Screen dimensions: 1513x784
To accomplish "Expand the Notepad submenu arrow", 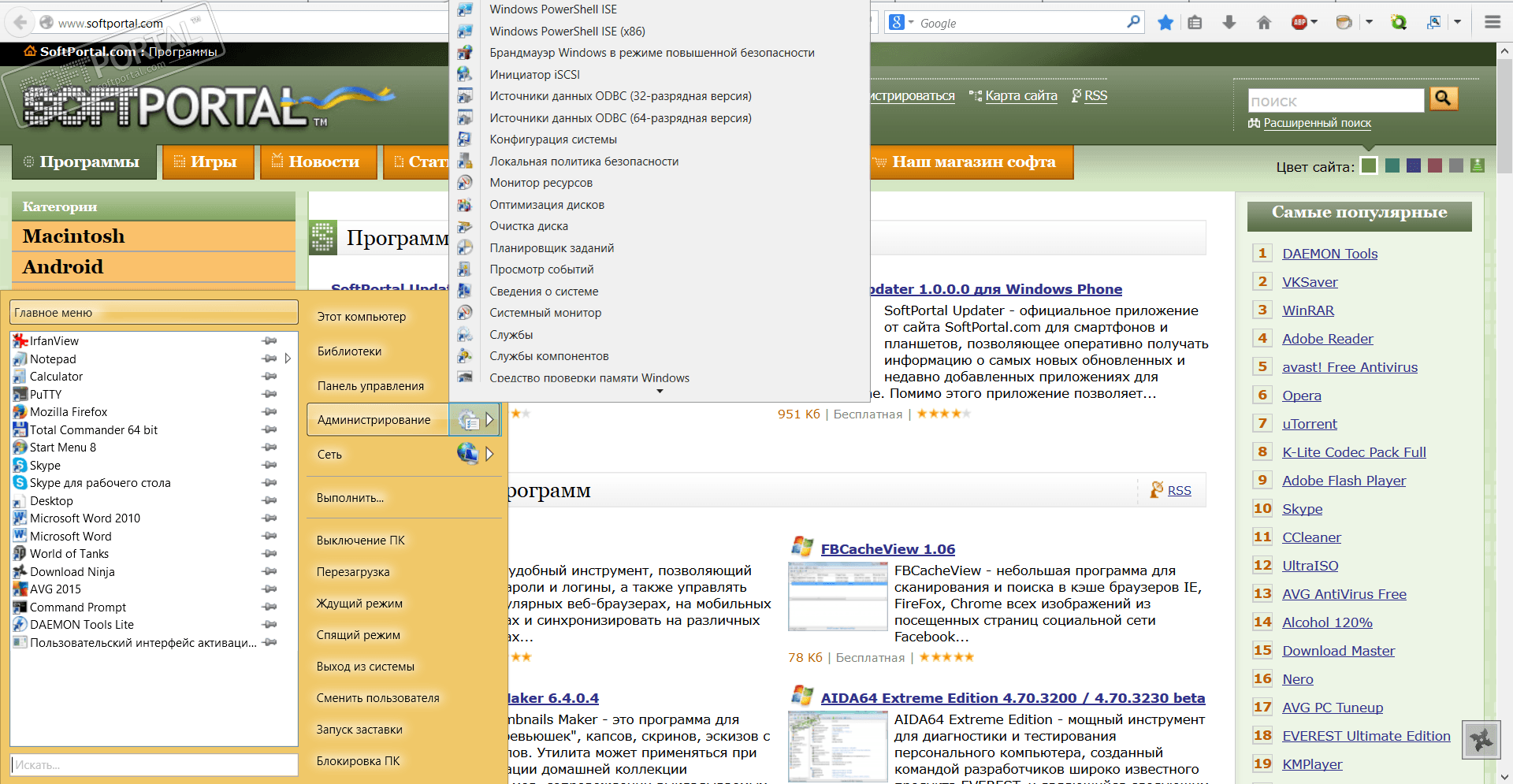I will (288, 359).
